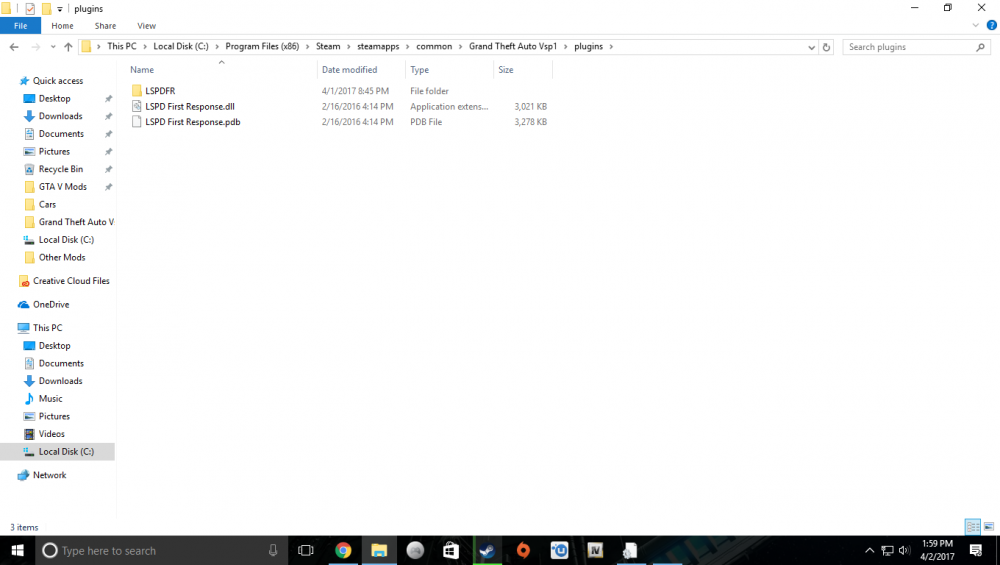Open the Windows Start menu
Image resolution: width=1000 pixels, height=565 pixels.
tap(17, 550)
